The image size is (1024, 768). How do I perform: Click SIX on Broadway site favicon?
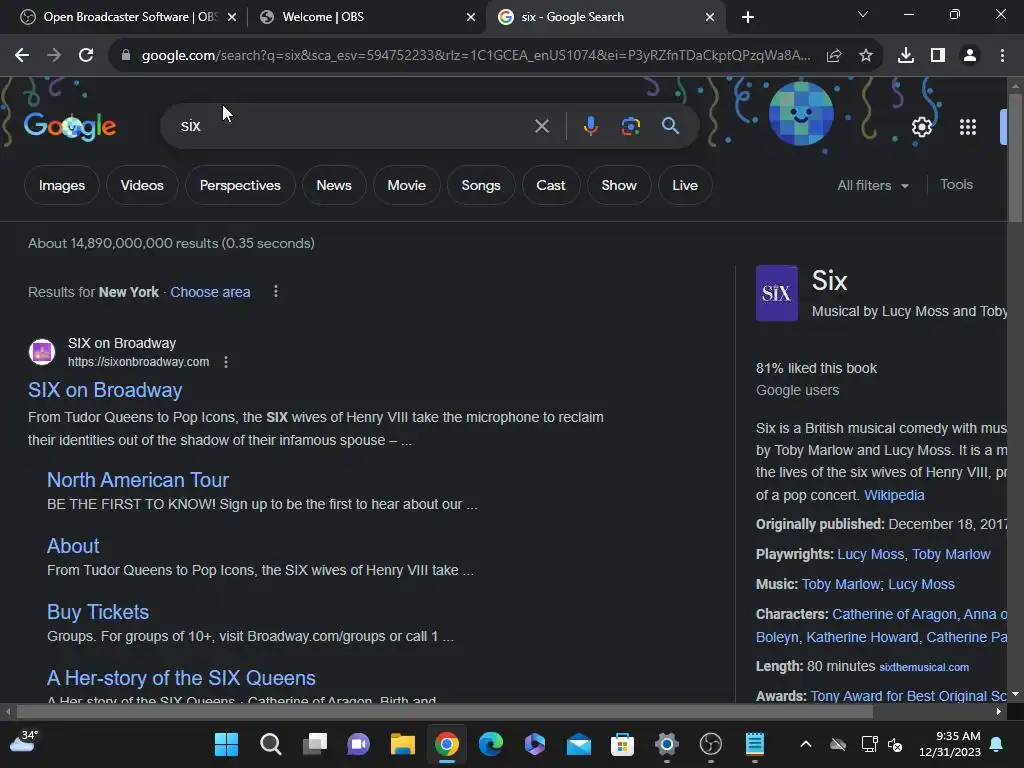pyautogui.click(x=42, y=351)
